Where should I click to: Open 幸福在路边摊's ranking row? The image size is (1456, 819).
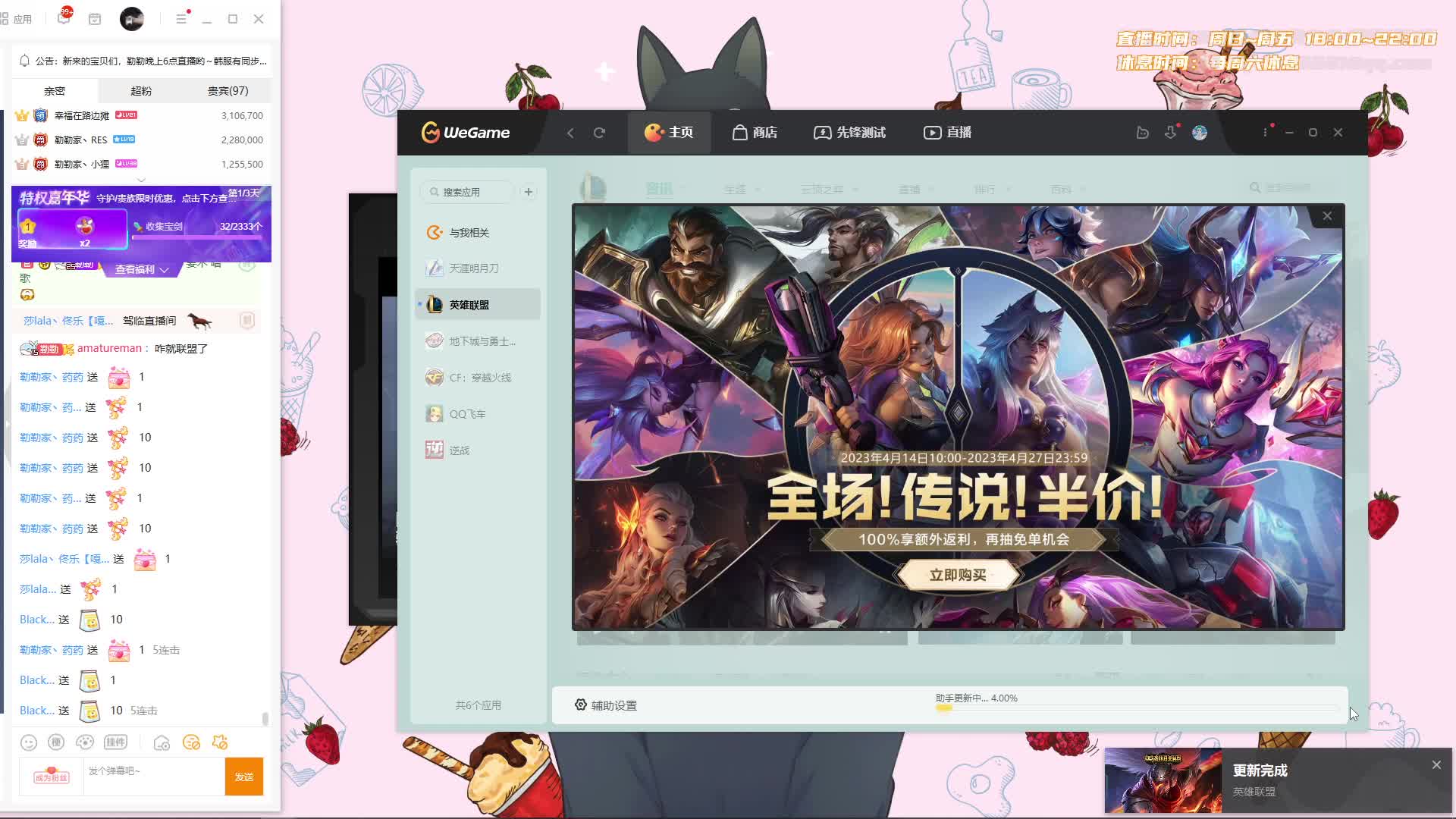tap(140, 116)
